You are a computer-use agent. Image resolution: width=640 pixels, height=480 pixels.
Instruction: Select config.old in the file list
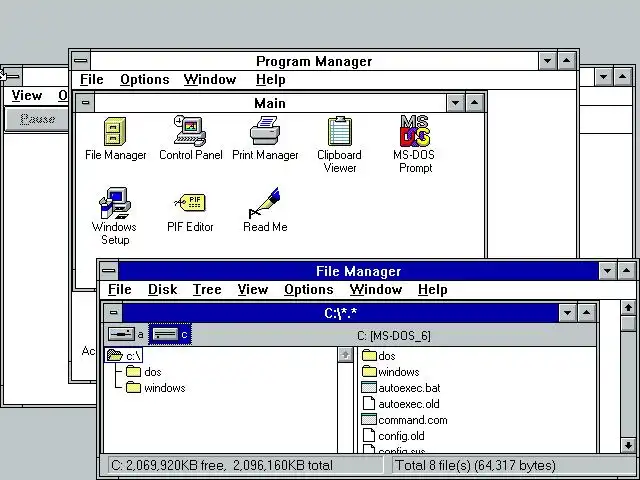[393, 436]
